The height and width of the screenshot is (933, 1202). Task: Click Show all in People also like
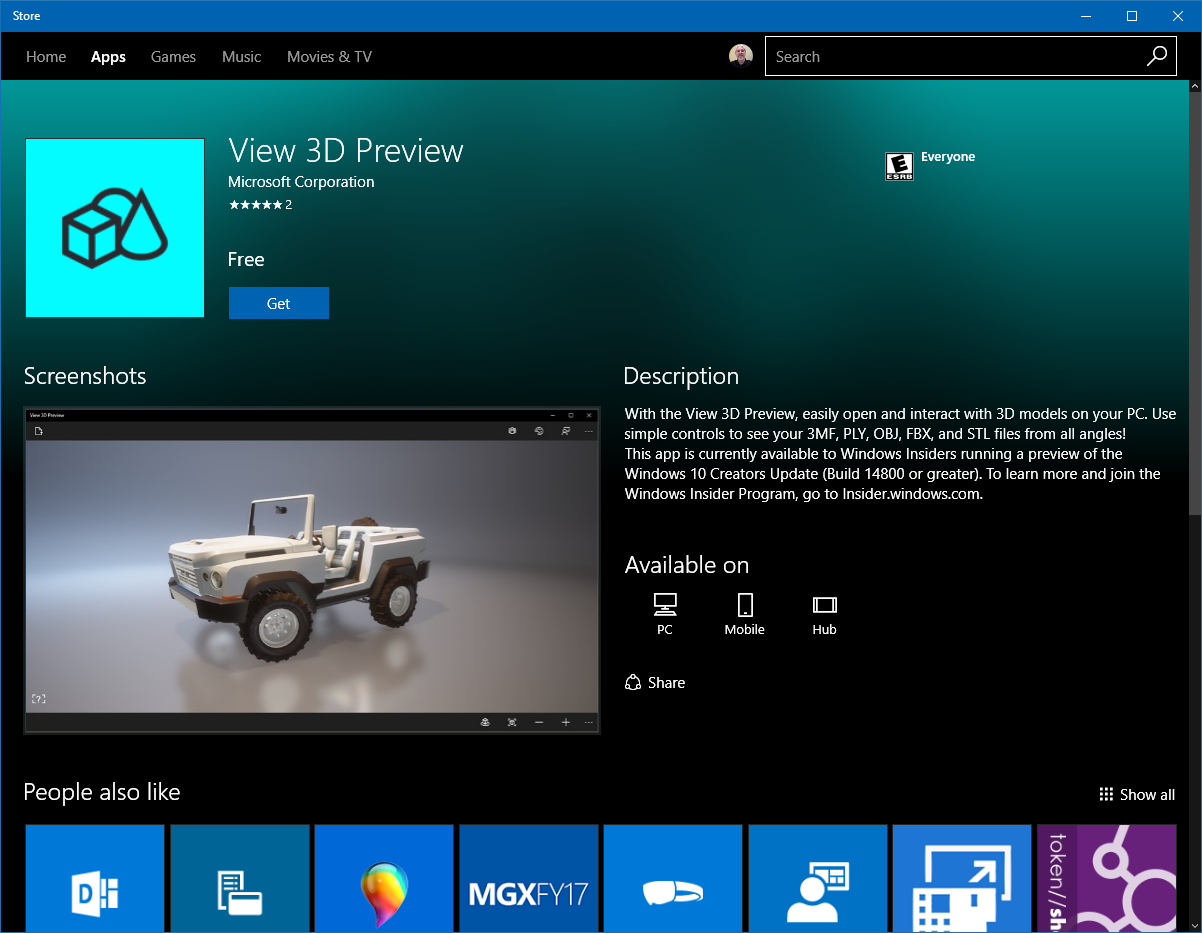point(1137,795)
